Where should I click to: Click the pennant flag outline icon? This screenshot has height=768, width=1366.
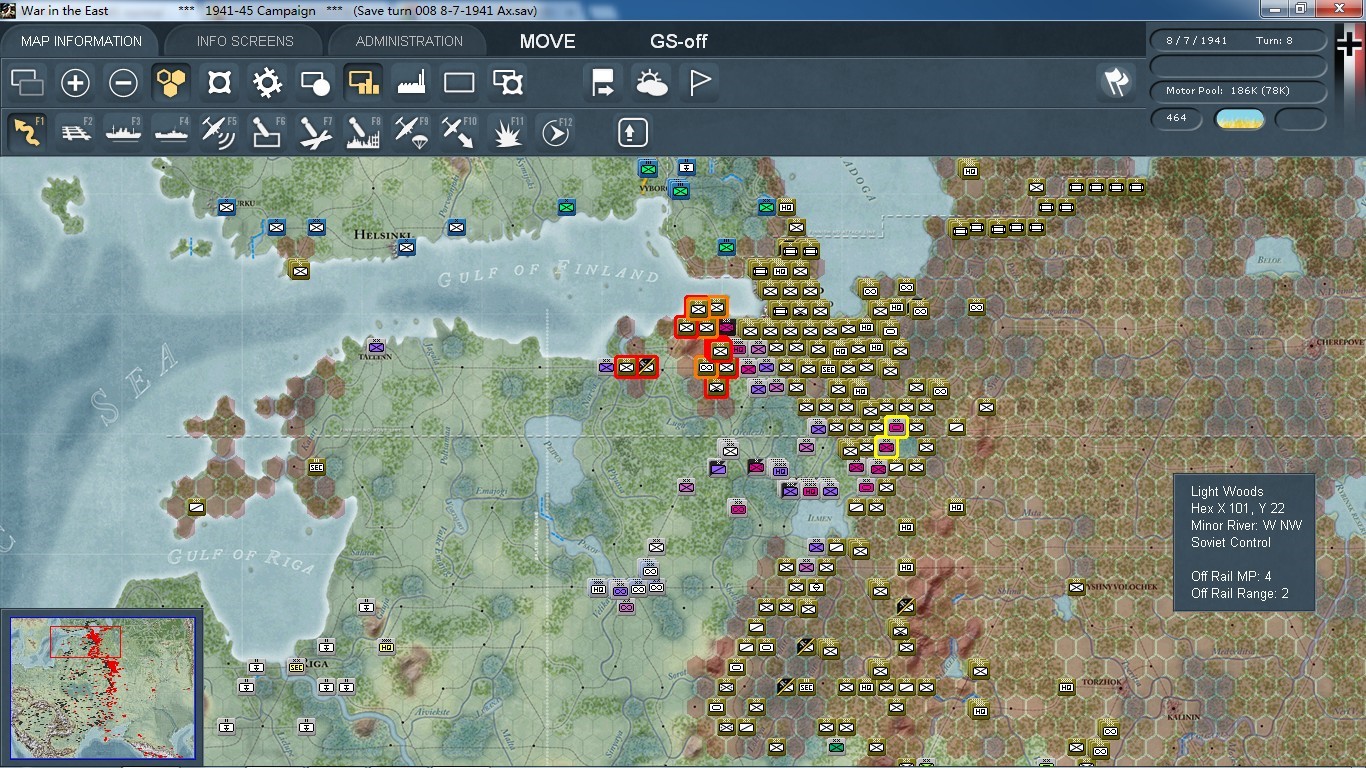pyautogui.click(x=699, y=82)
